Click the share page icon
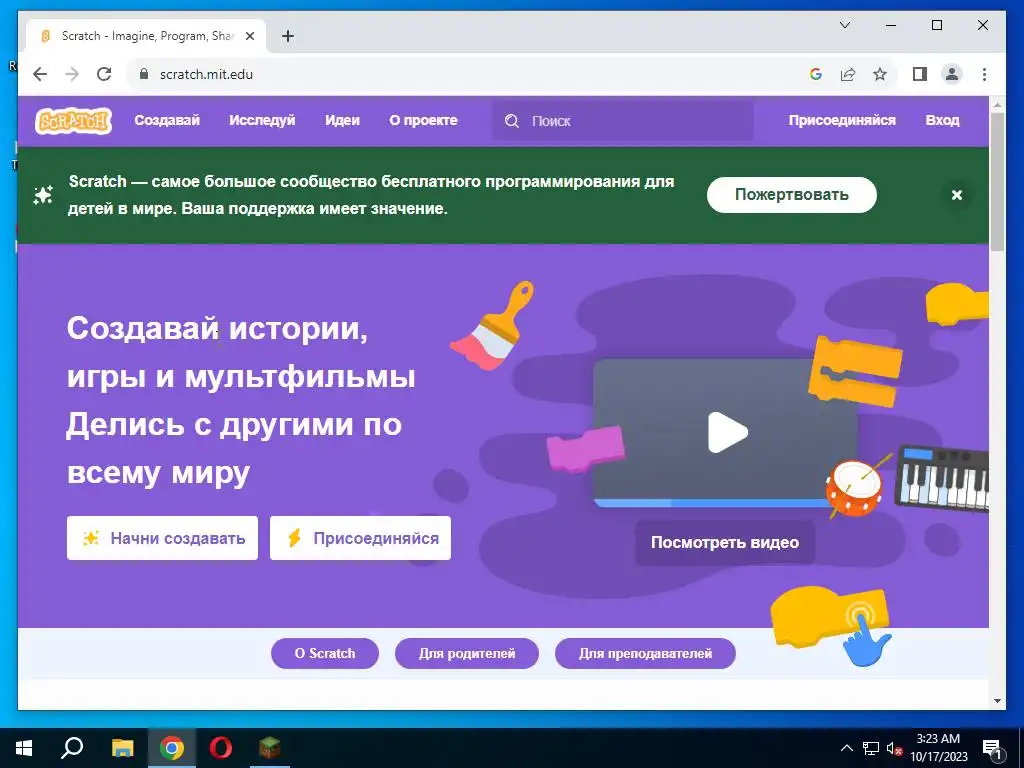Image resolution: width=1024 pixels, height=768 pixels. pos(848,74)
